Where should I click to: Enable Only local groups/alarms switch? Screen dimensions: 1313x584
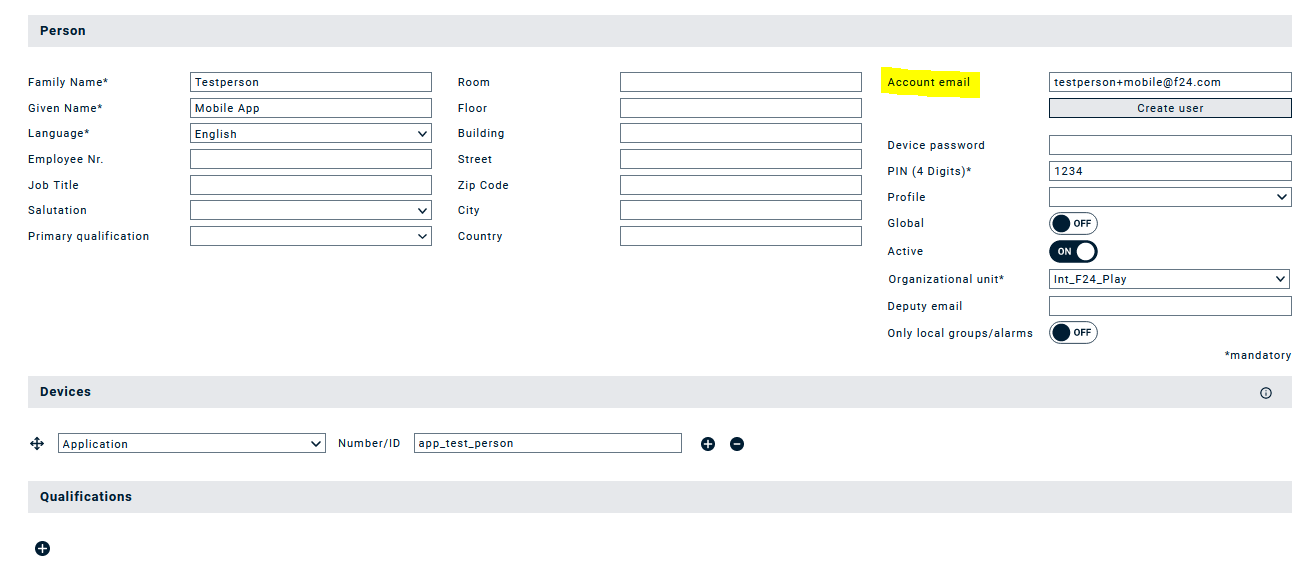coord(1073,332)
